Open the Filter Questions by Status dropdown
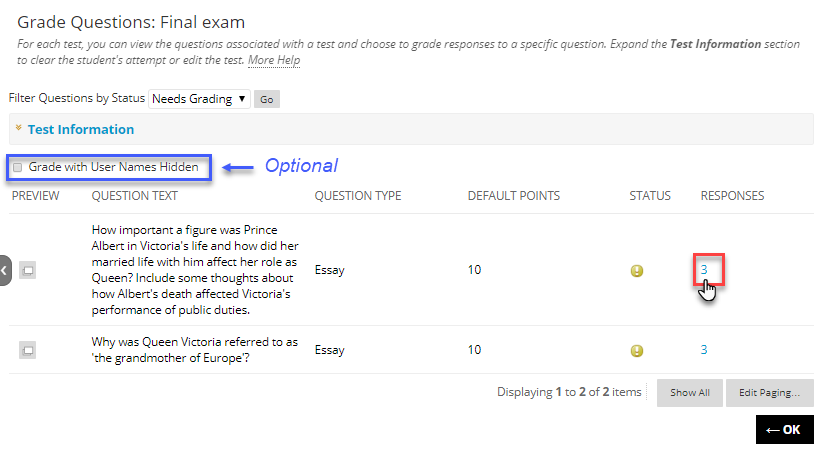Screen dimensions: 825x464 tap(199, 99)
